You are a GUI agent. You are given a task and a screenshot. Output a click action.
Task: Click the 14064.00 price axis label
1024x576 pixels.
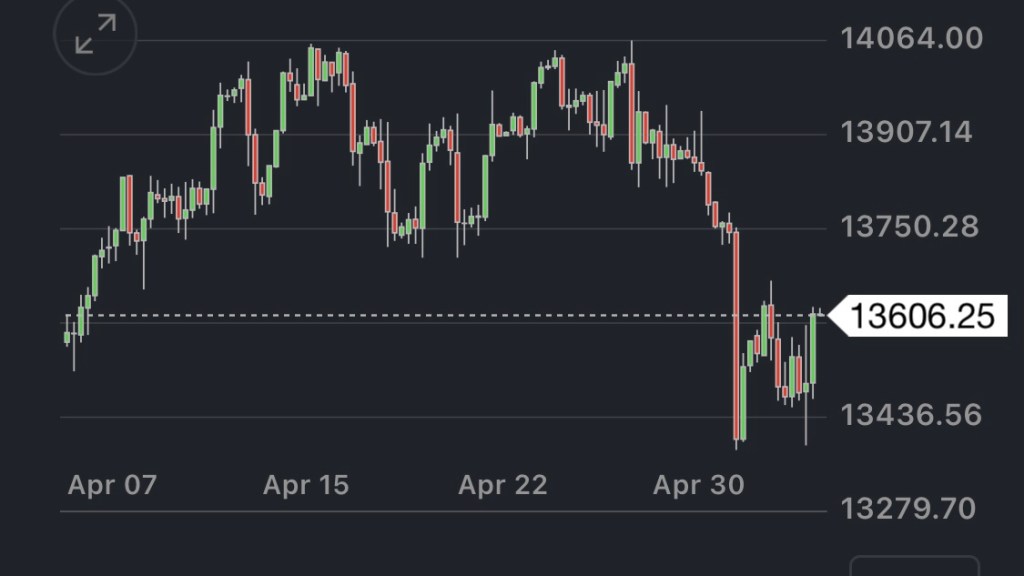[x=912, y=39]
